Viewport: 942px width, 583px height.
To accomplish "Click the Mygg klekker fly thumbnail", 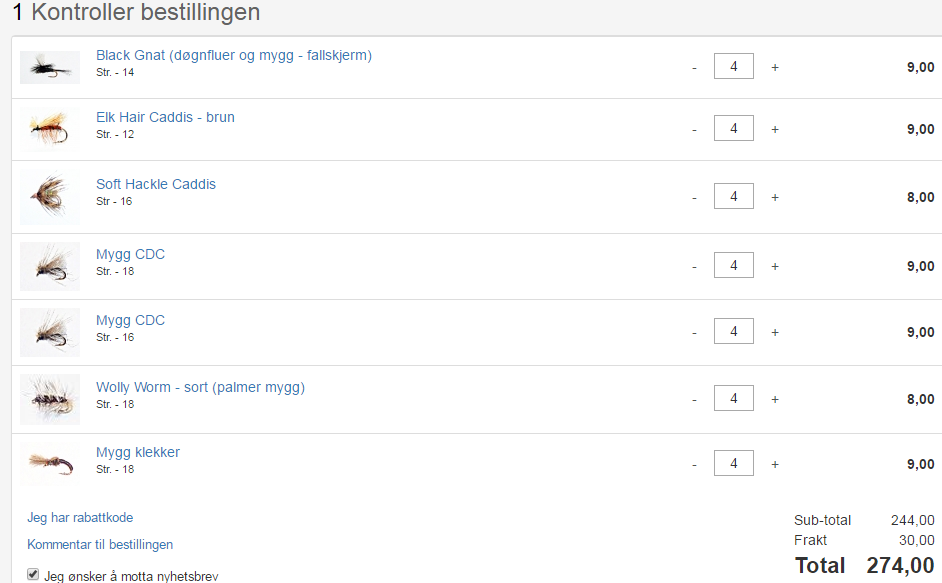I will coord(49,464).
